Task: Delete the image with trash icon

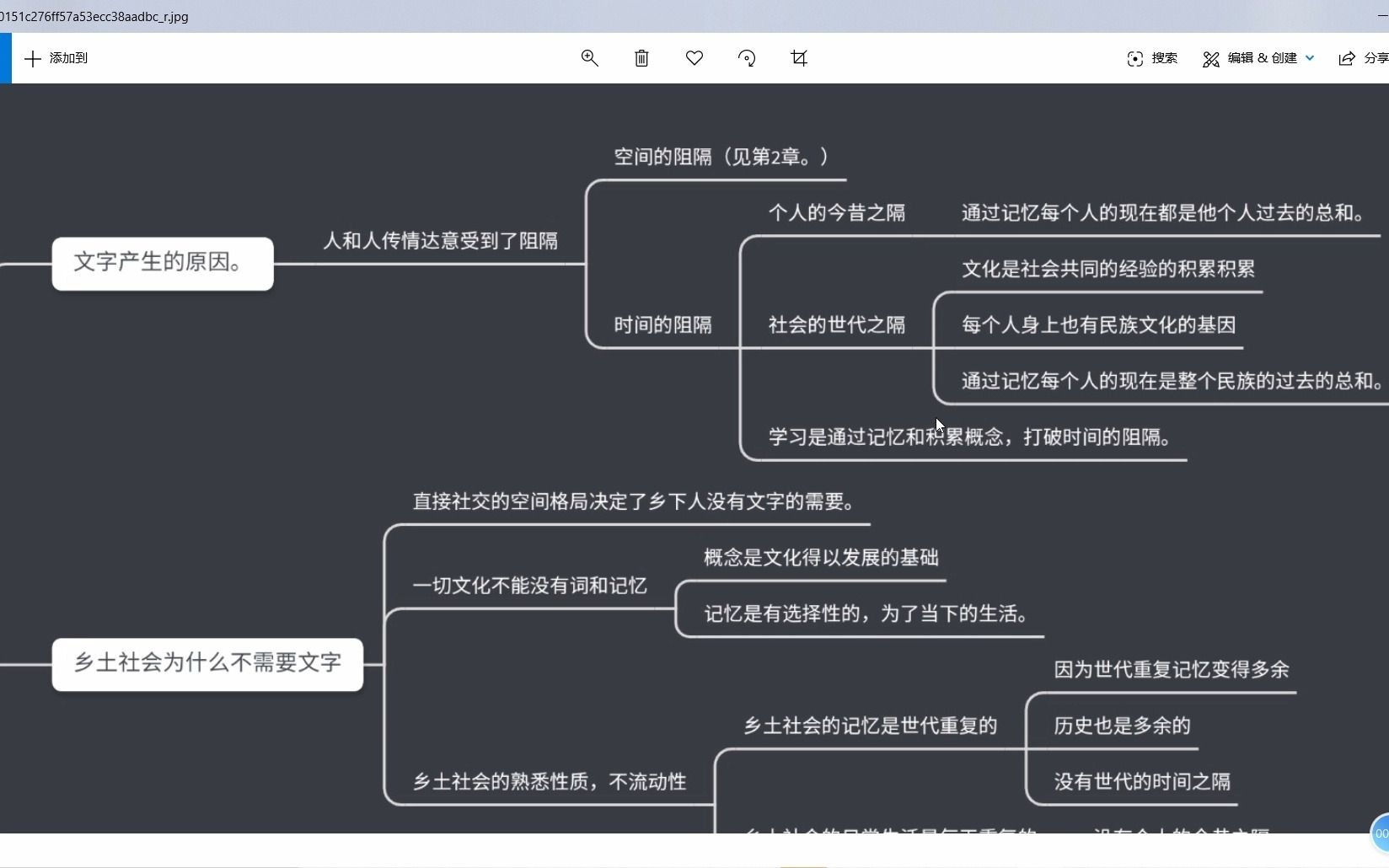Action: tap(641, 58)
